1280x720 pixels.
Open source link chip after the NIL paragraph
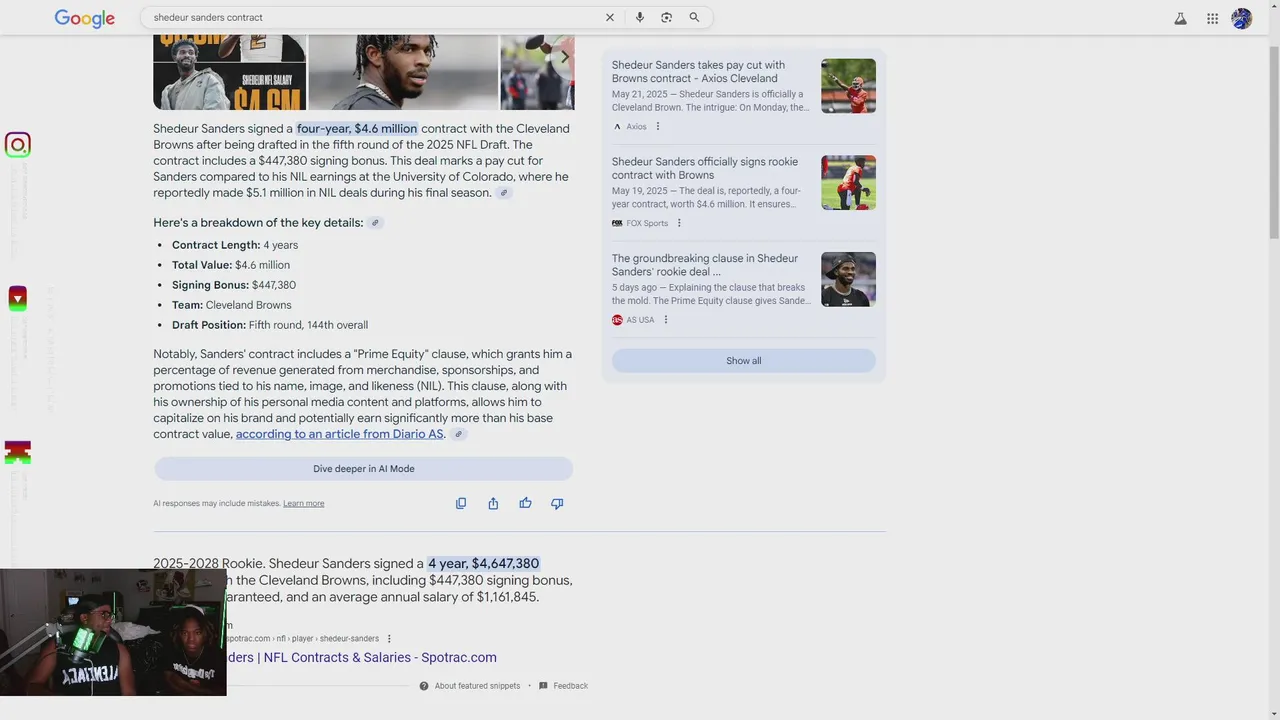504,193
